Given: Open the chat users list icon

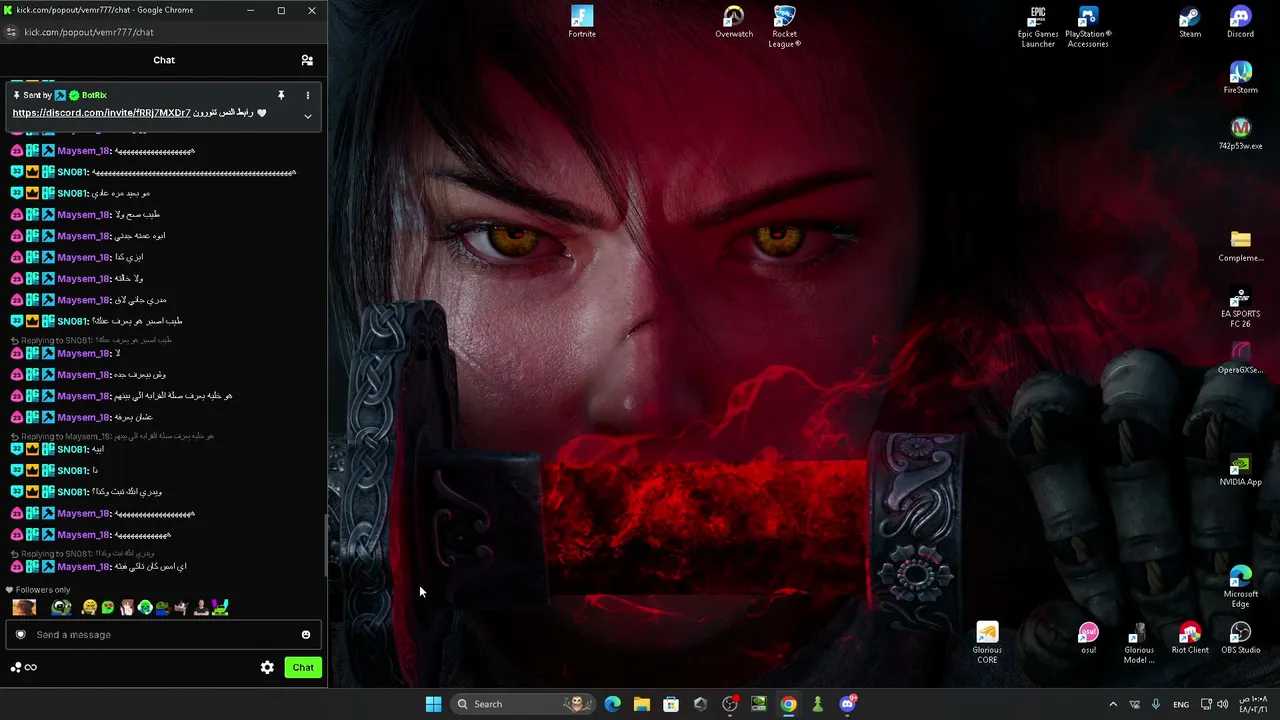Looking at the screenshot, I should [307, 60].
